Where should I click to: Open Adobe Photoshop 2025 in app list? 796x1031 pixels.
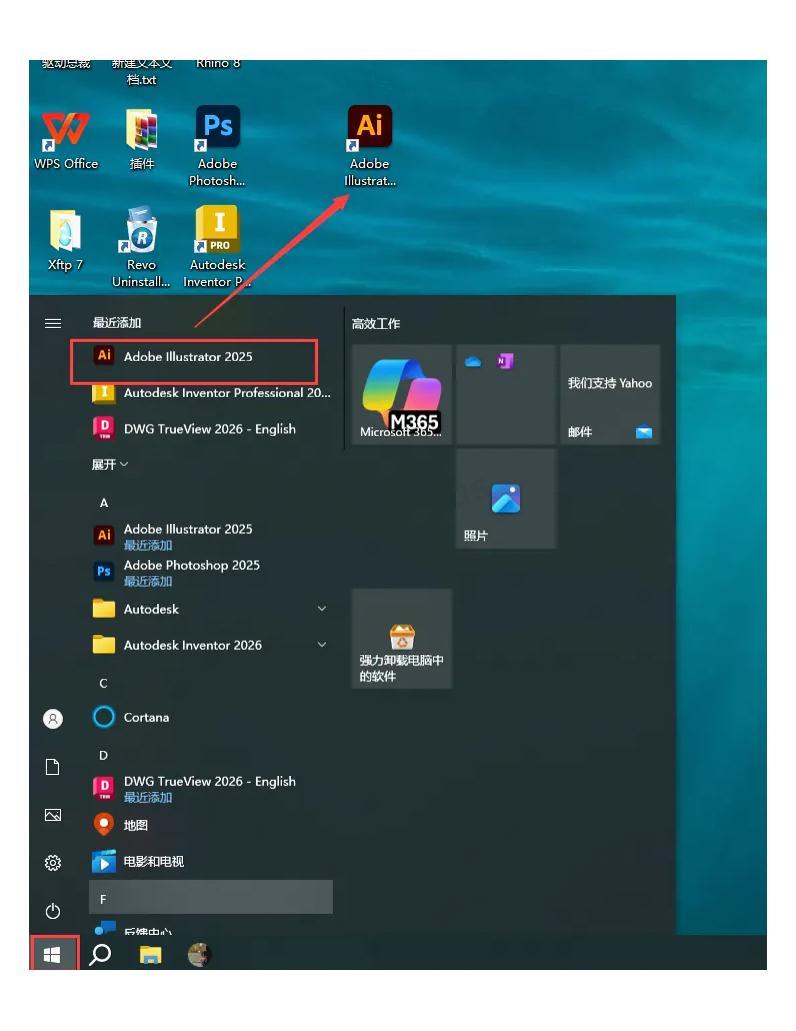pyautogui.click(x=210, y=572)
